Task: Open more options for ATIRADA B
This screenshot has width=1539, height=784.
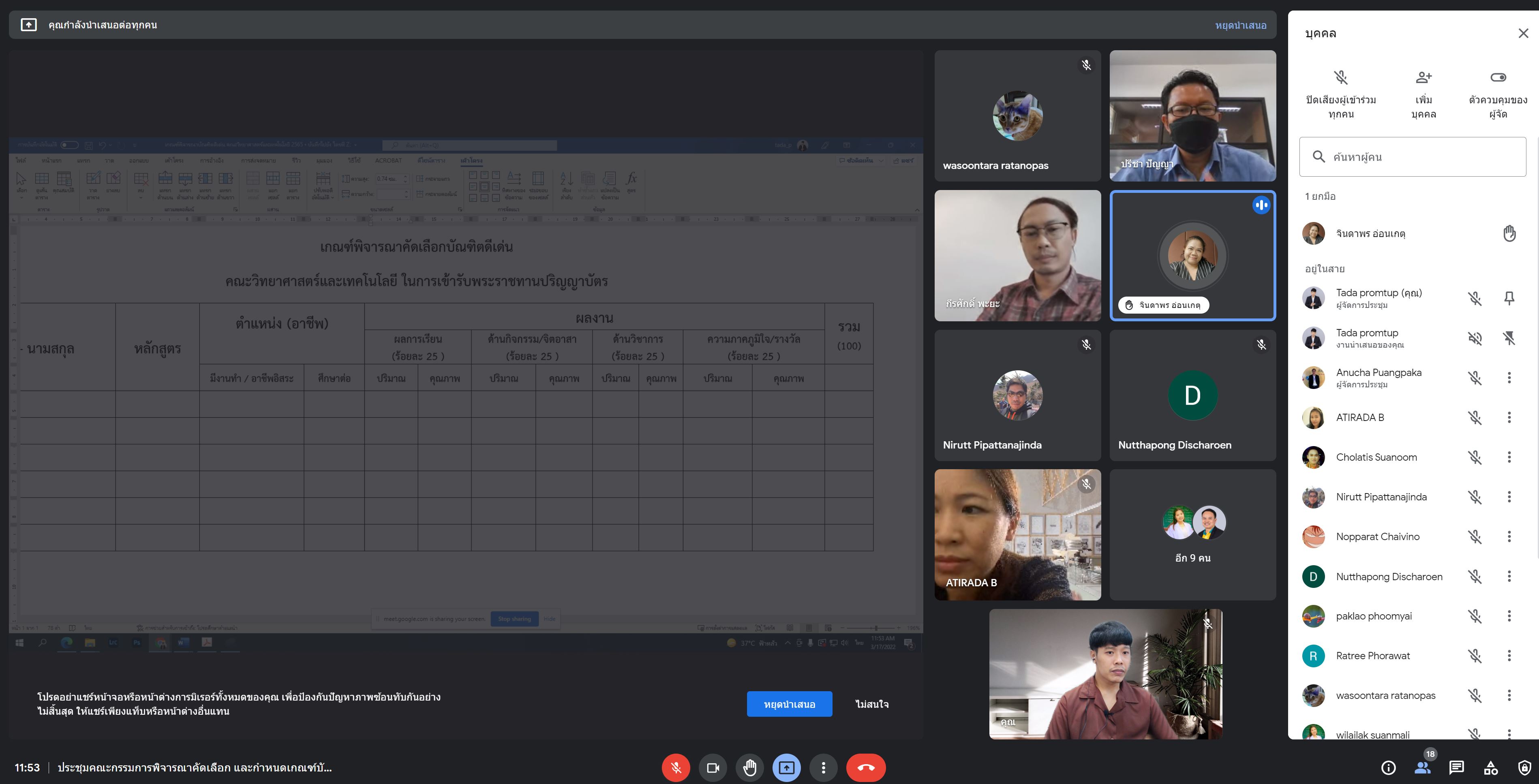Action: (1509, 417)
